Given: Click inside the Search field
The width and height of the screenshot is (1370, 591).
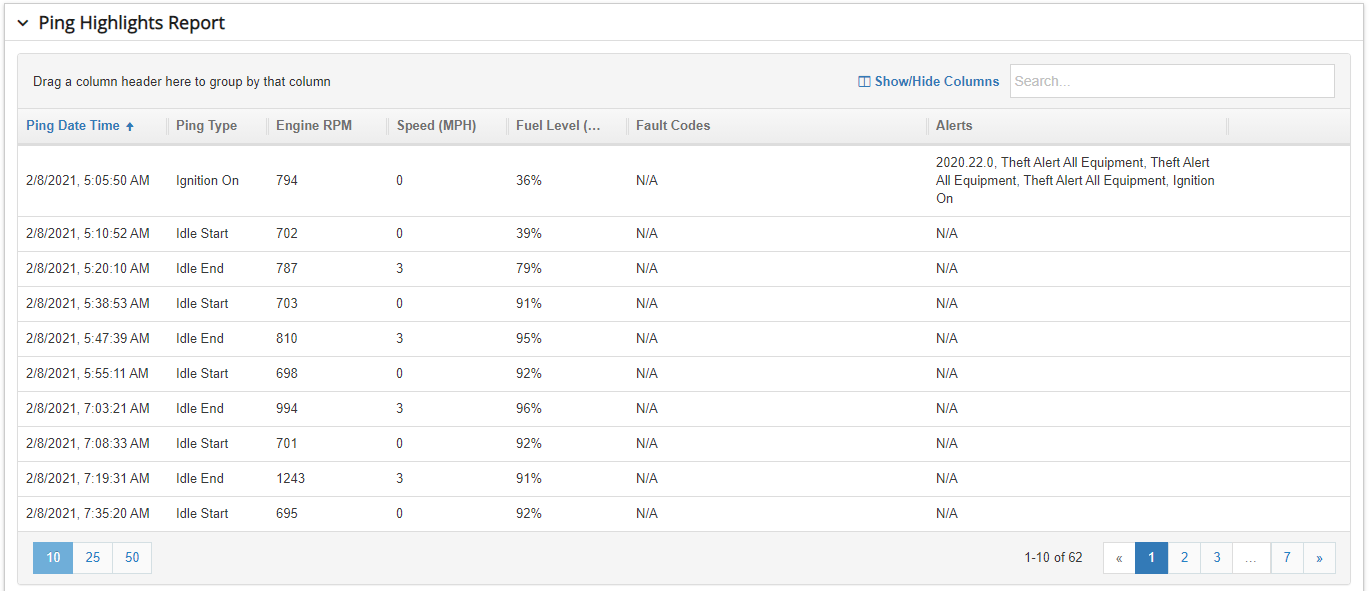Looking at the screenshot, I should (1170, 80).
